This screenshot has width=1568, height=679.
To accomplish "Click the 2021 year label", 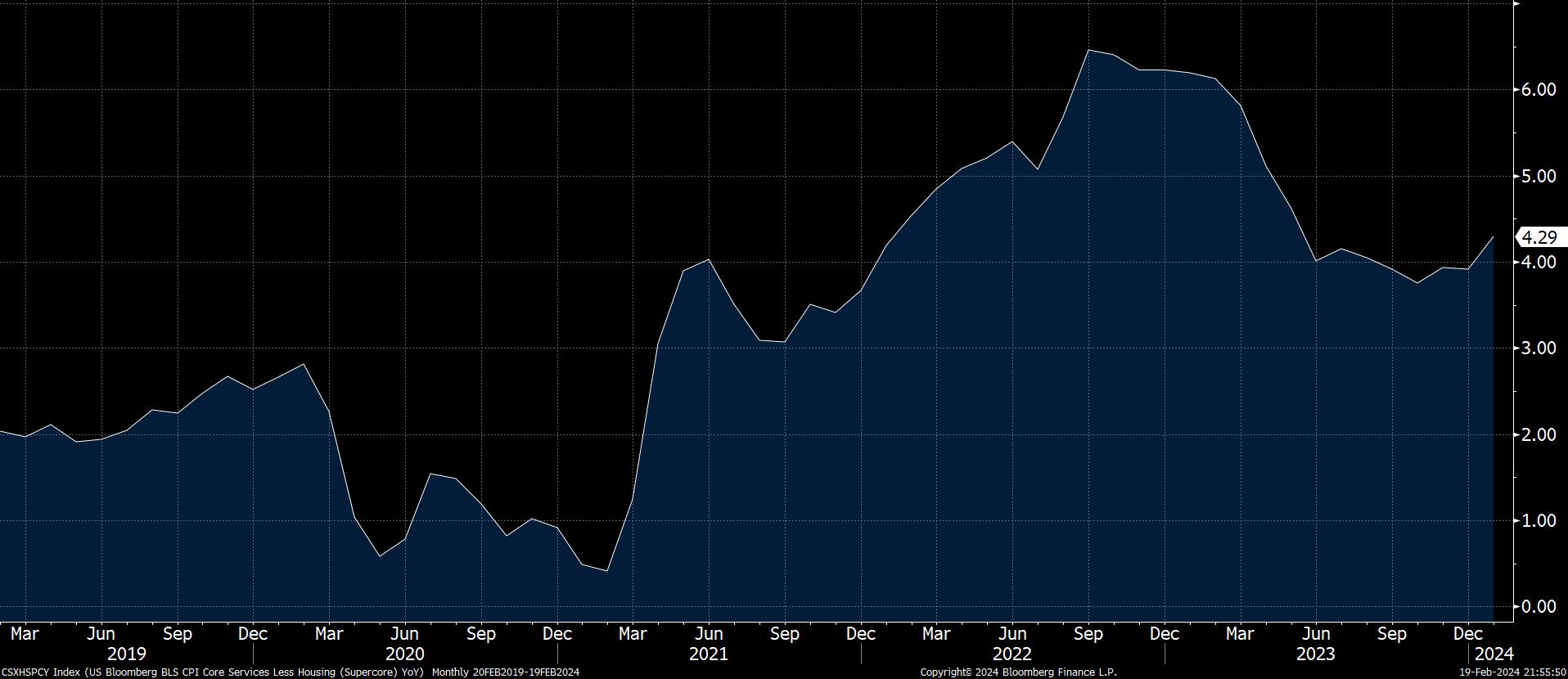I will 709,654.
